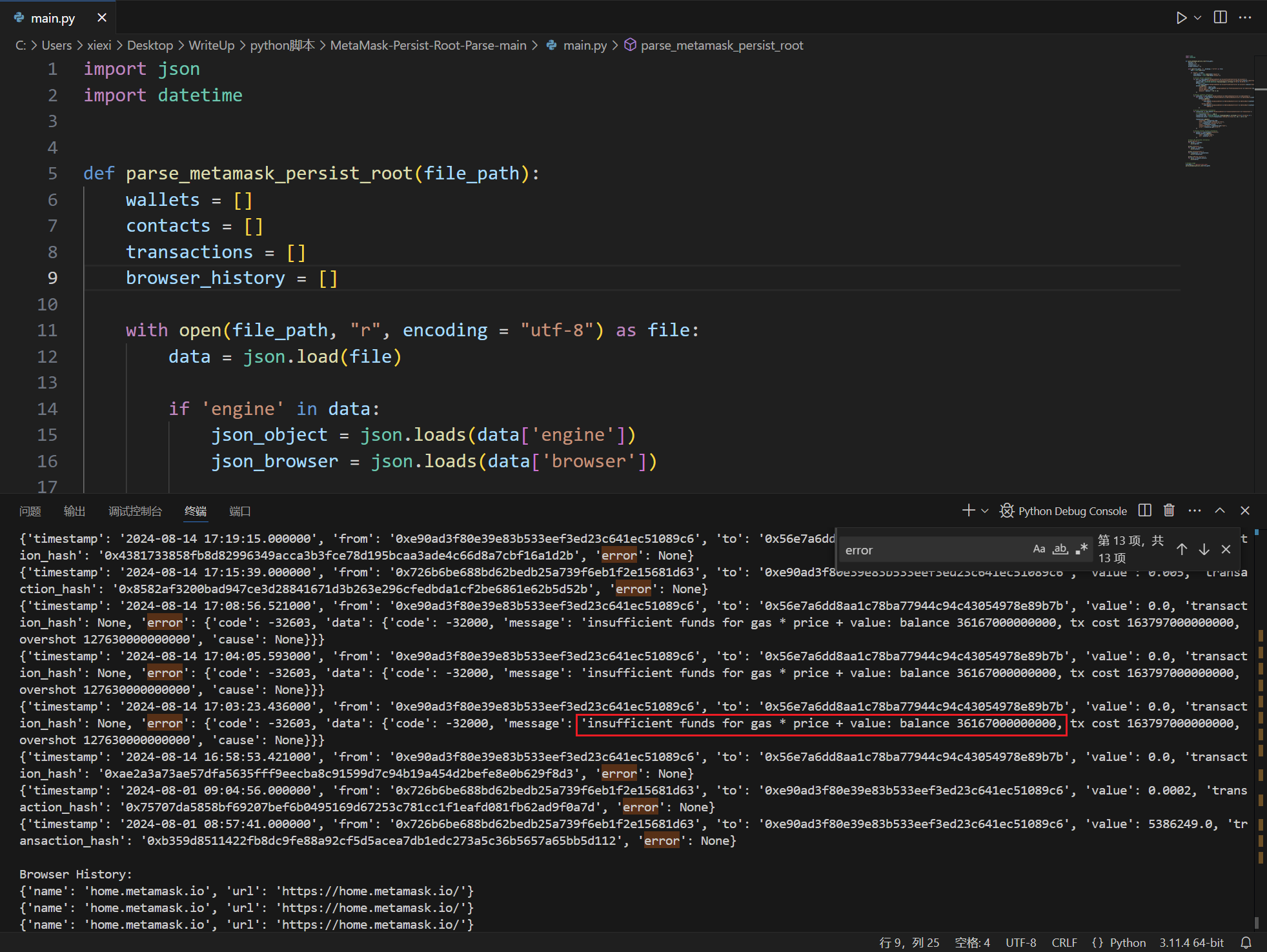Open the 问题 (Problems) panel tab
Viewport: 1267px width, 952px height.
tap(30, 511)
